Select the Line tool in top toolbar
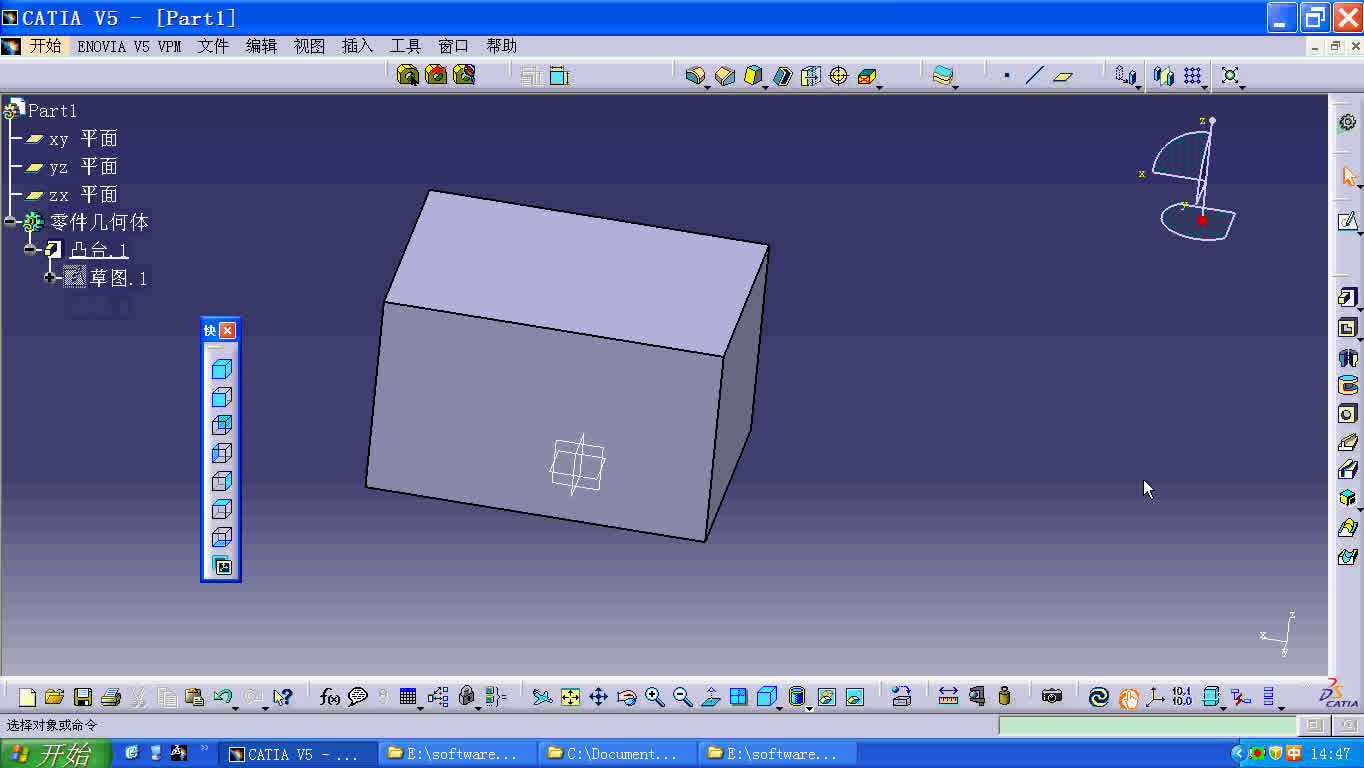 click(1034, 75)
